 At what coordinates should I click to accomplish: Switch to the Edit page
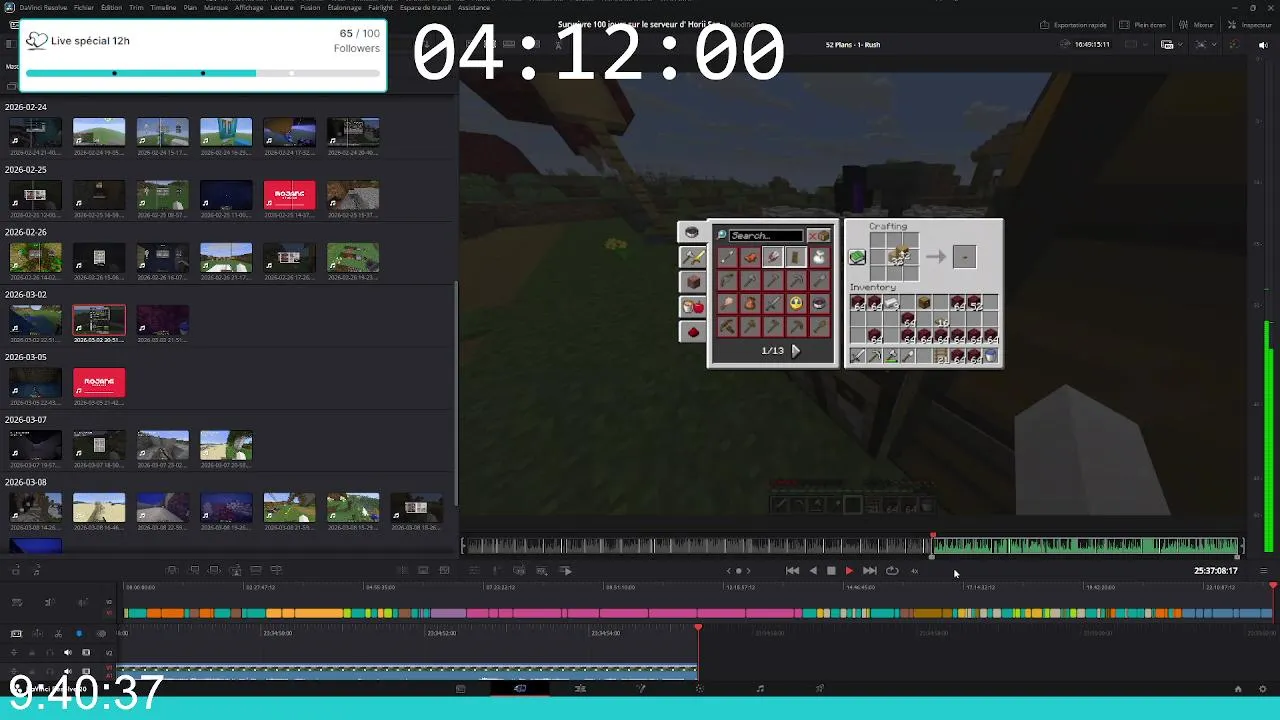(580, 688)
